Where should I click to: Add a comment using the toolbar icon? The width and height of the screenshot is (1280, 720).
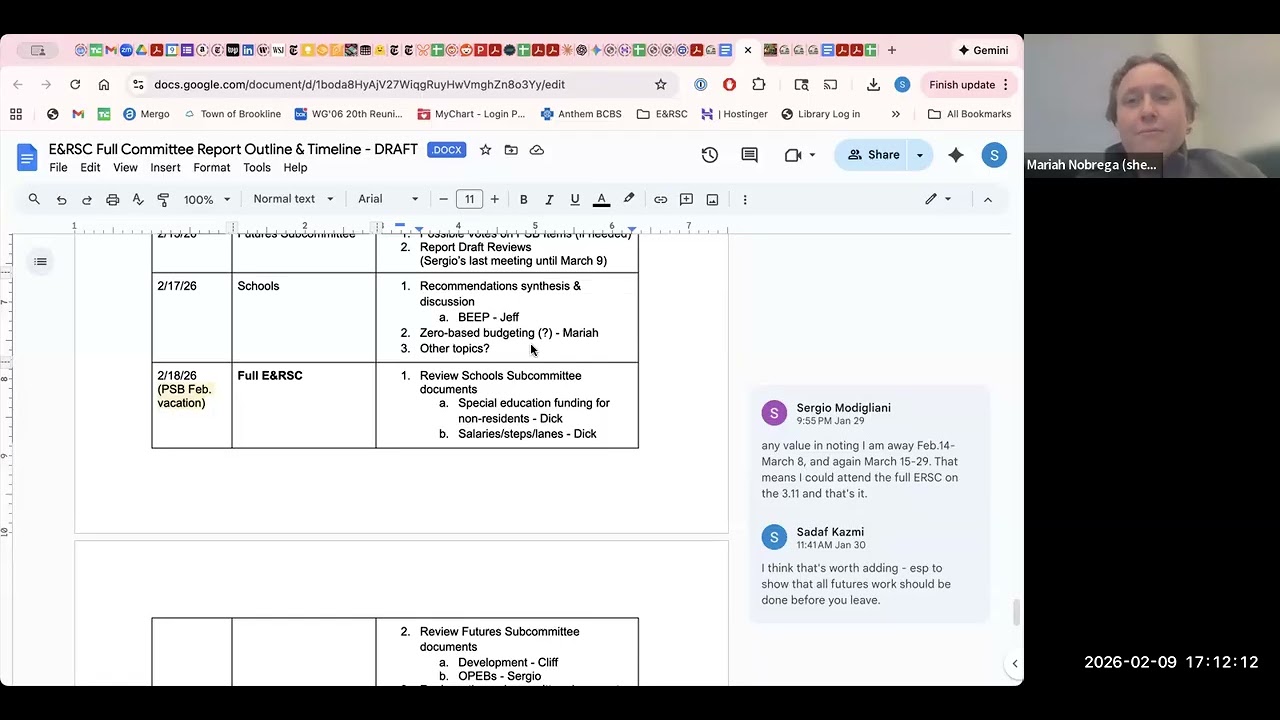pyautogui.click(x=686, y=199)
